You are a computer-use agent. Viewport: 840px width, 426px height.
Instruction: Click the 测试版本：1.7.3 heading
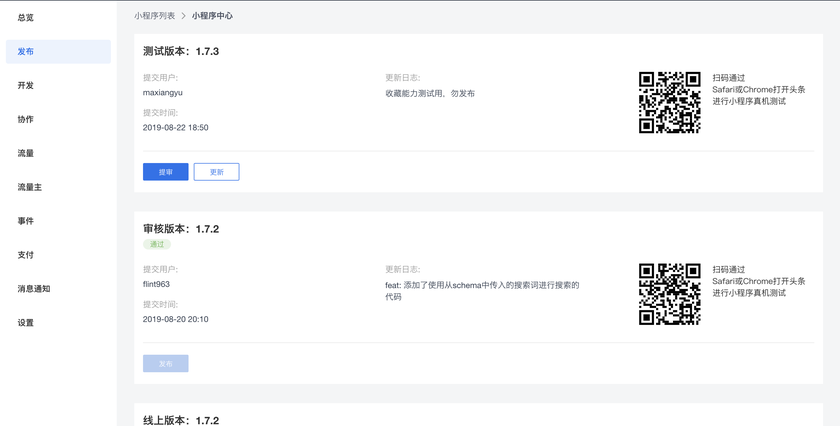click(x=181, y=51)
